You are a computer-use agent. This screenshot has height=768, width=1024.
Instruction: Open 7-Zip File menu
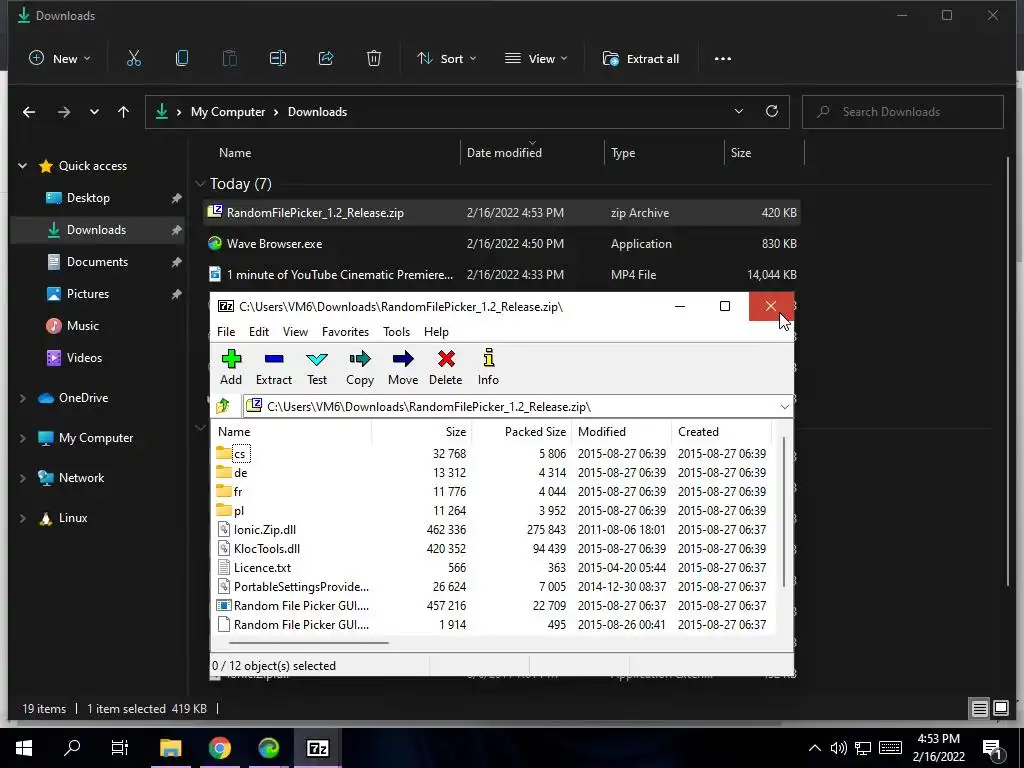[x=226, y=332]
